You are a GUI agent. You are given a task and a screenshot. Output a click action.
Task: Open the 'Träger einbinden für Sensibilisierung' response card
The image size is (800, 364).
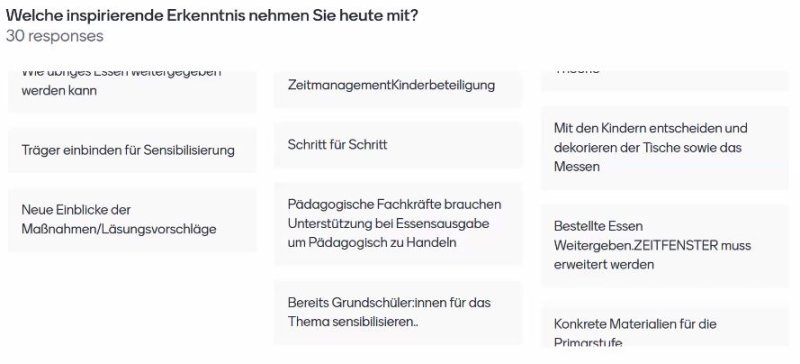point(132,150)
